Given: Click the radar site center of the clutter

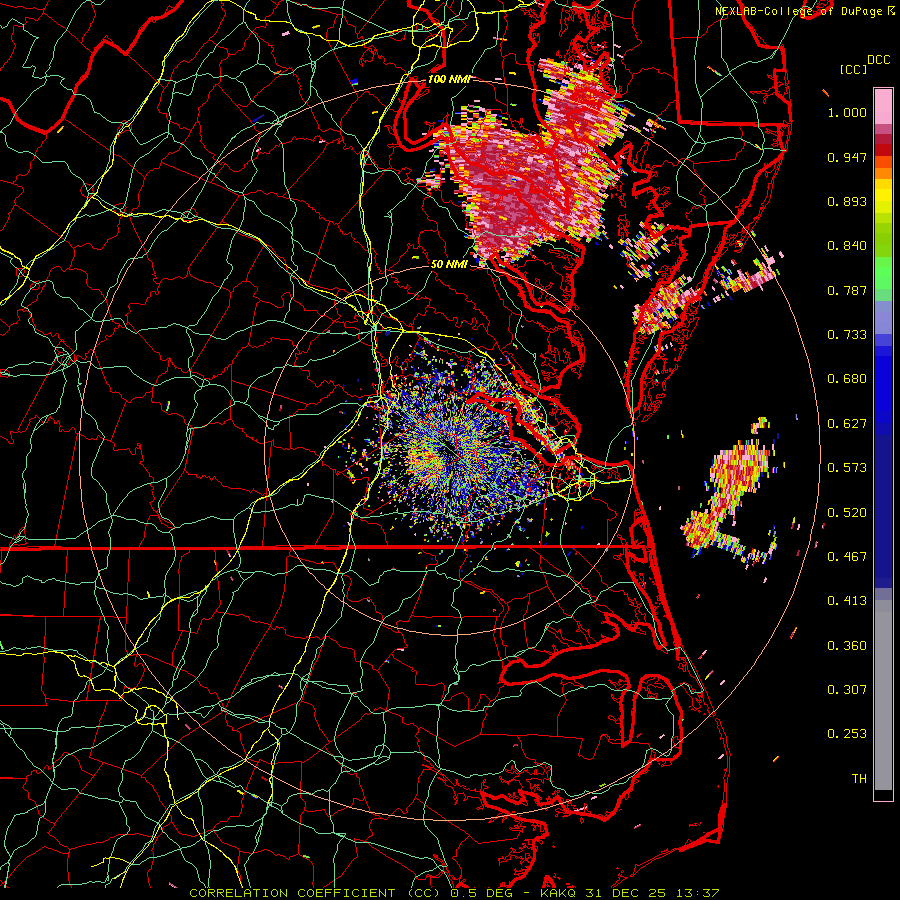Looking at the screenshot, I should 449,452.
